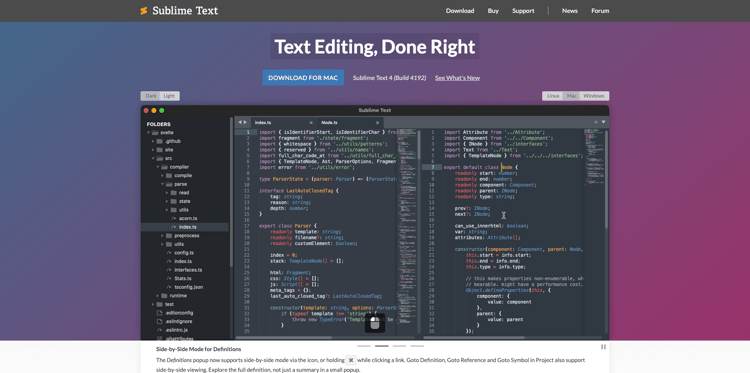Open the Download nav item
The image size is (750, 373).
(460, 11)
